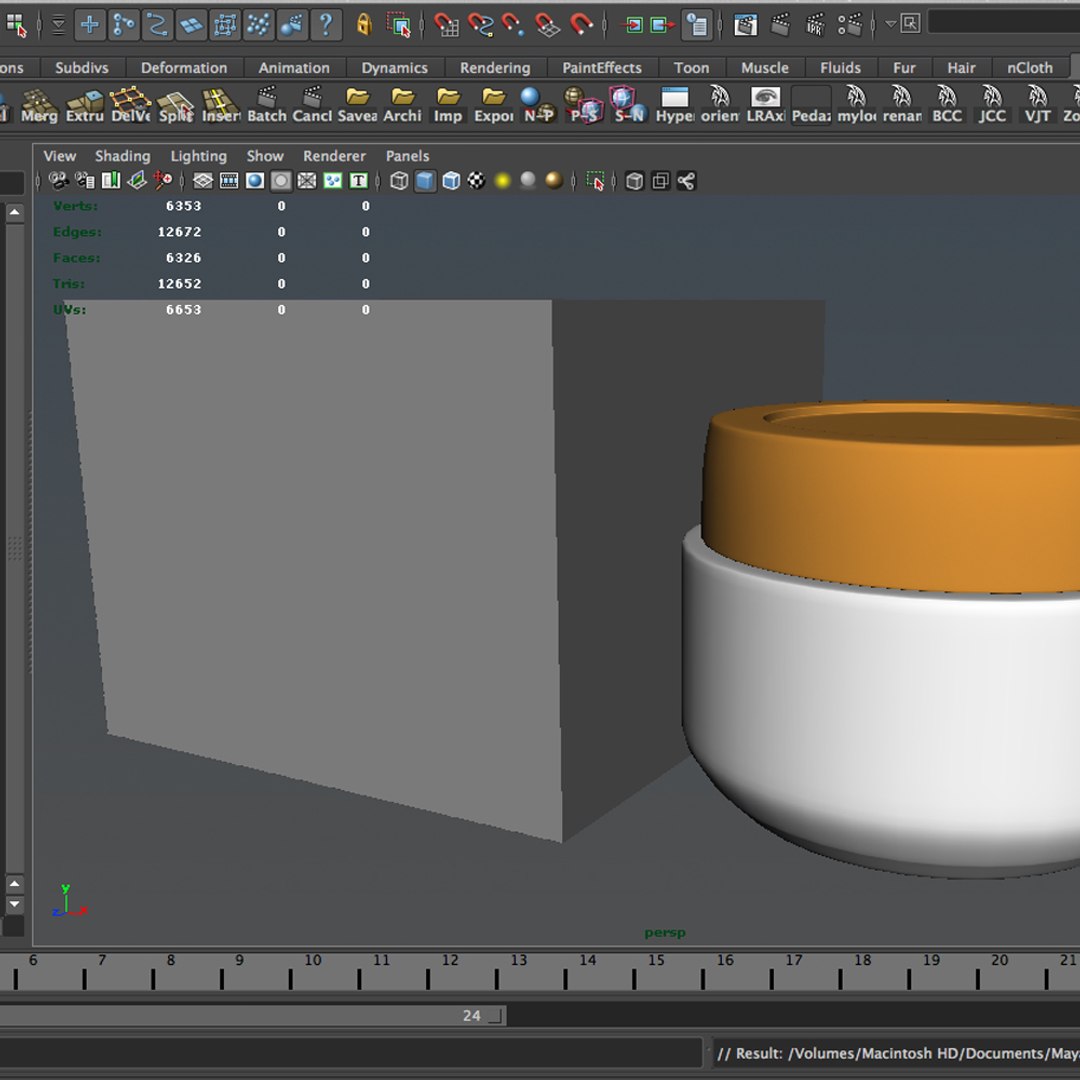The image size is (1080, 1080).
Task: Click the Split polygon shelf tool
Action: 175,105
